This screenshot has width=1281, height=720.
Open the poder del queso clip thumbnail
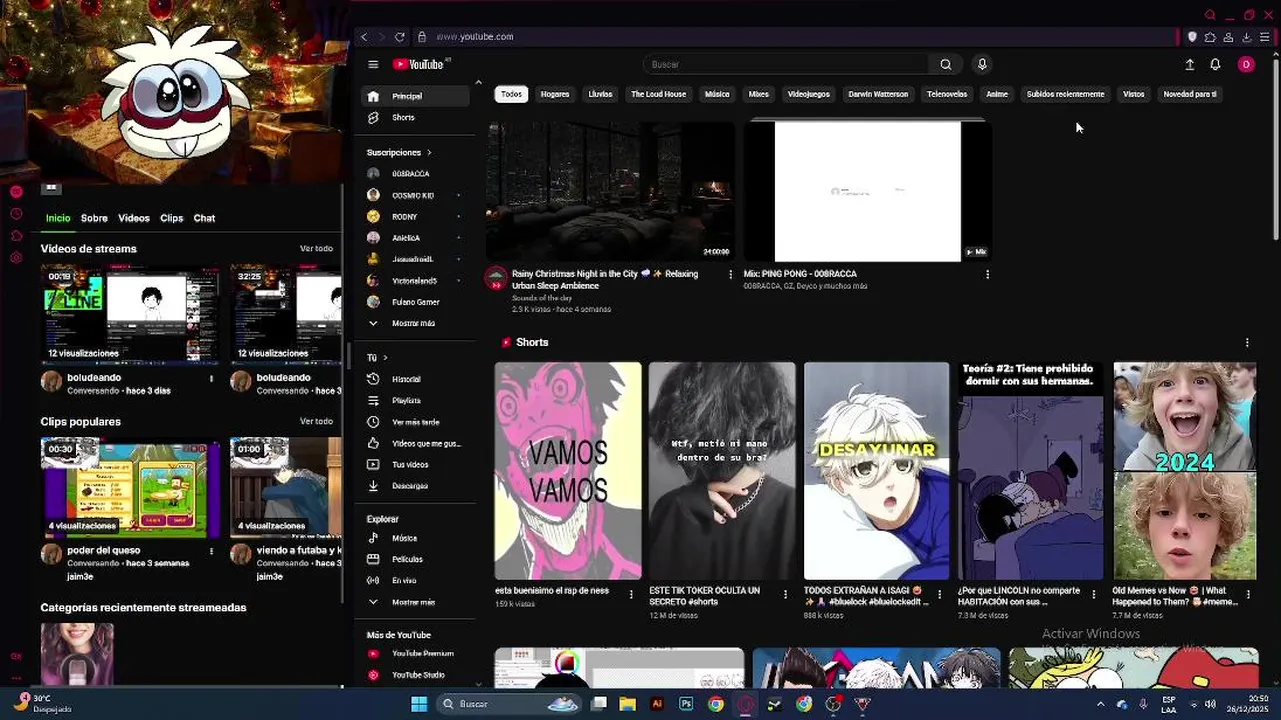(130, 489)
